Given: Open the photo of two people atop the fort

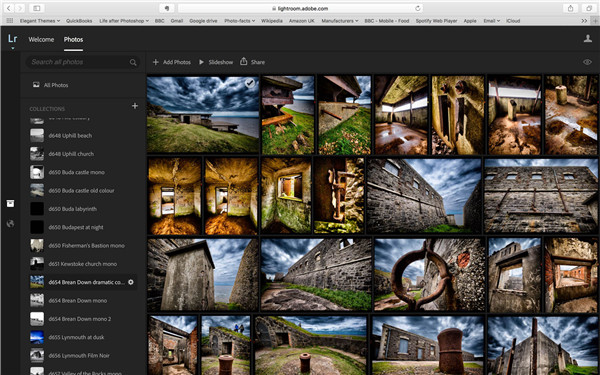Looking at the screenshot, I should click(x=226, y=345).
